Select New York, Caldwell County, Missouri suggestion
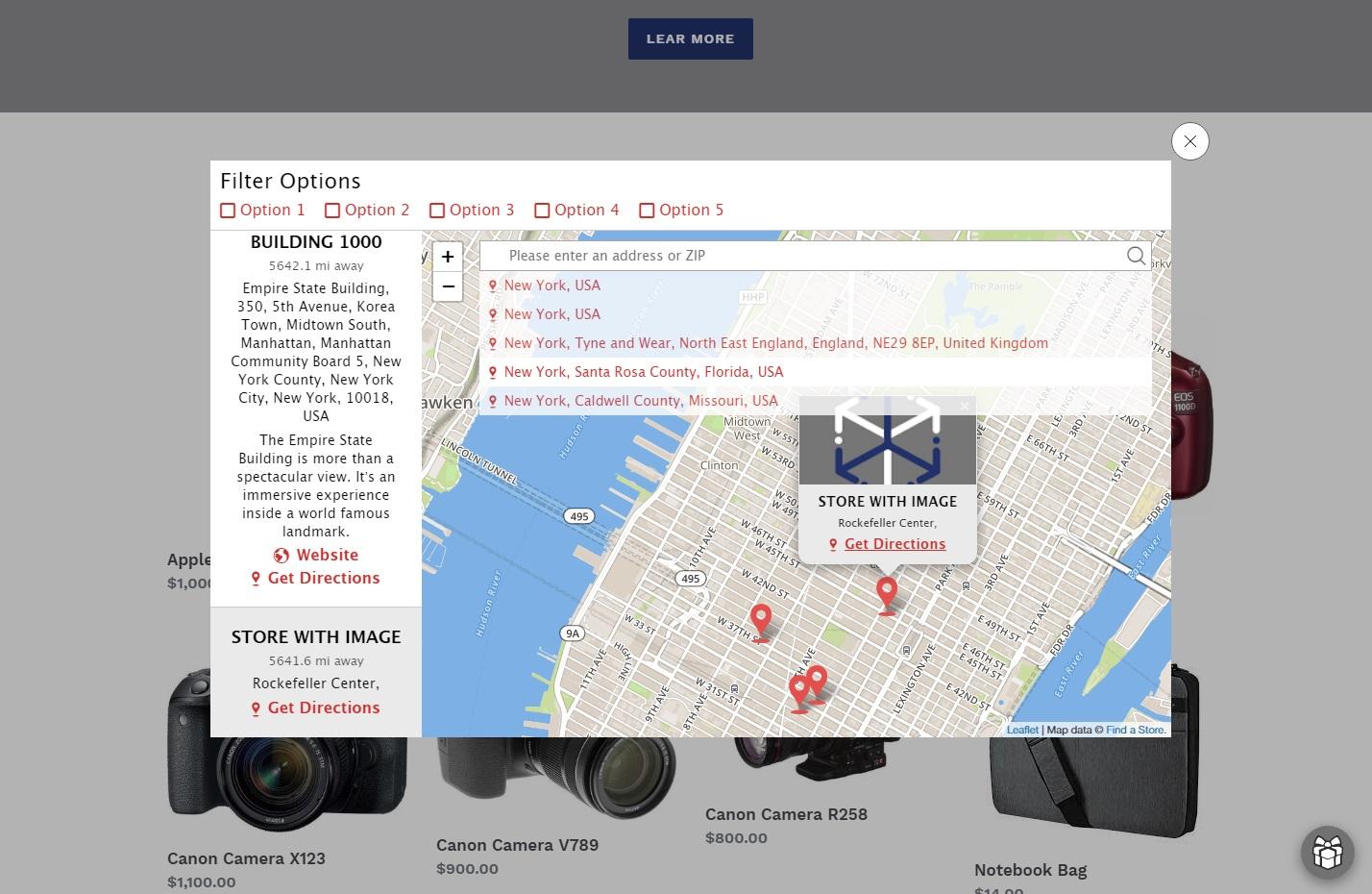 pos(640,401)
